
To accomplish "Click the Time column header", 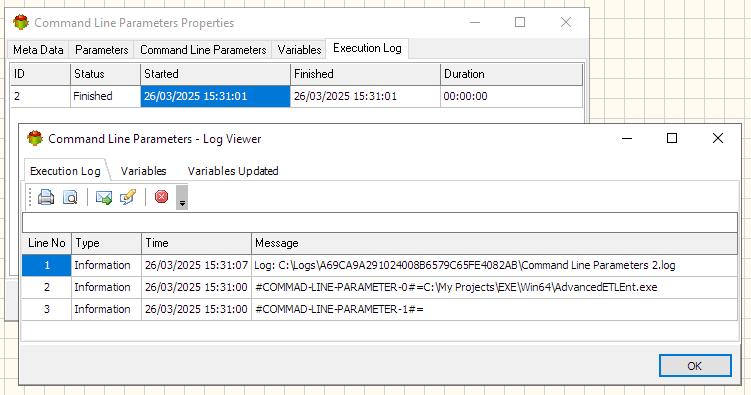I will 196,243.
